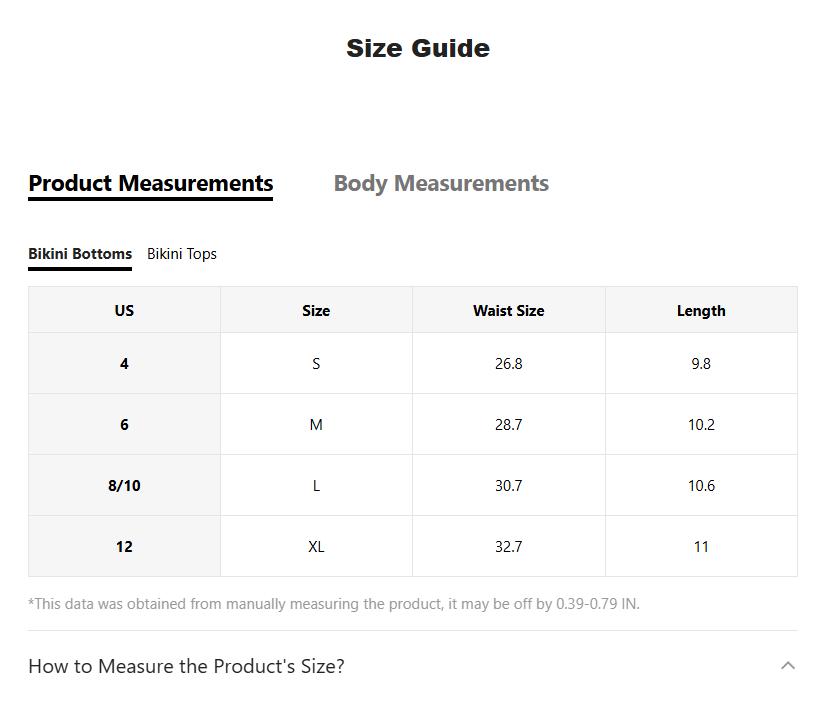830x718 pixels.
Task: Switch to Body Measurements tab
Action: point(441,184)
